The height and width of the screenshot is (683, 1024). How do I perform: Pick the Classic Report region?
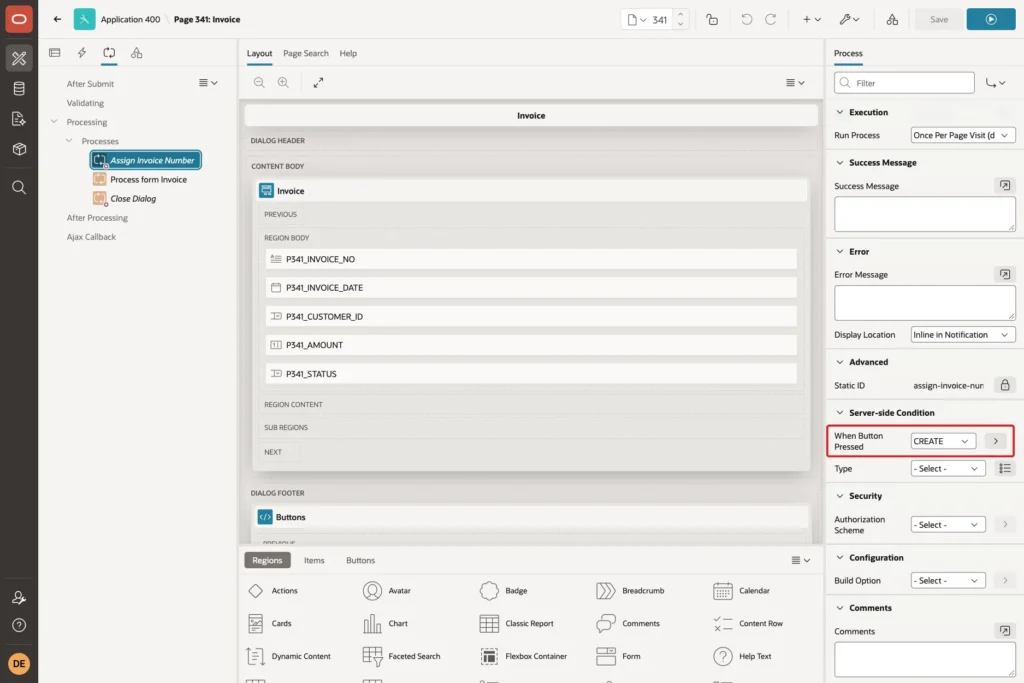tap(517, 624)
